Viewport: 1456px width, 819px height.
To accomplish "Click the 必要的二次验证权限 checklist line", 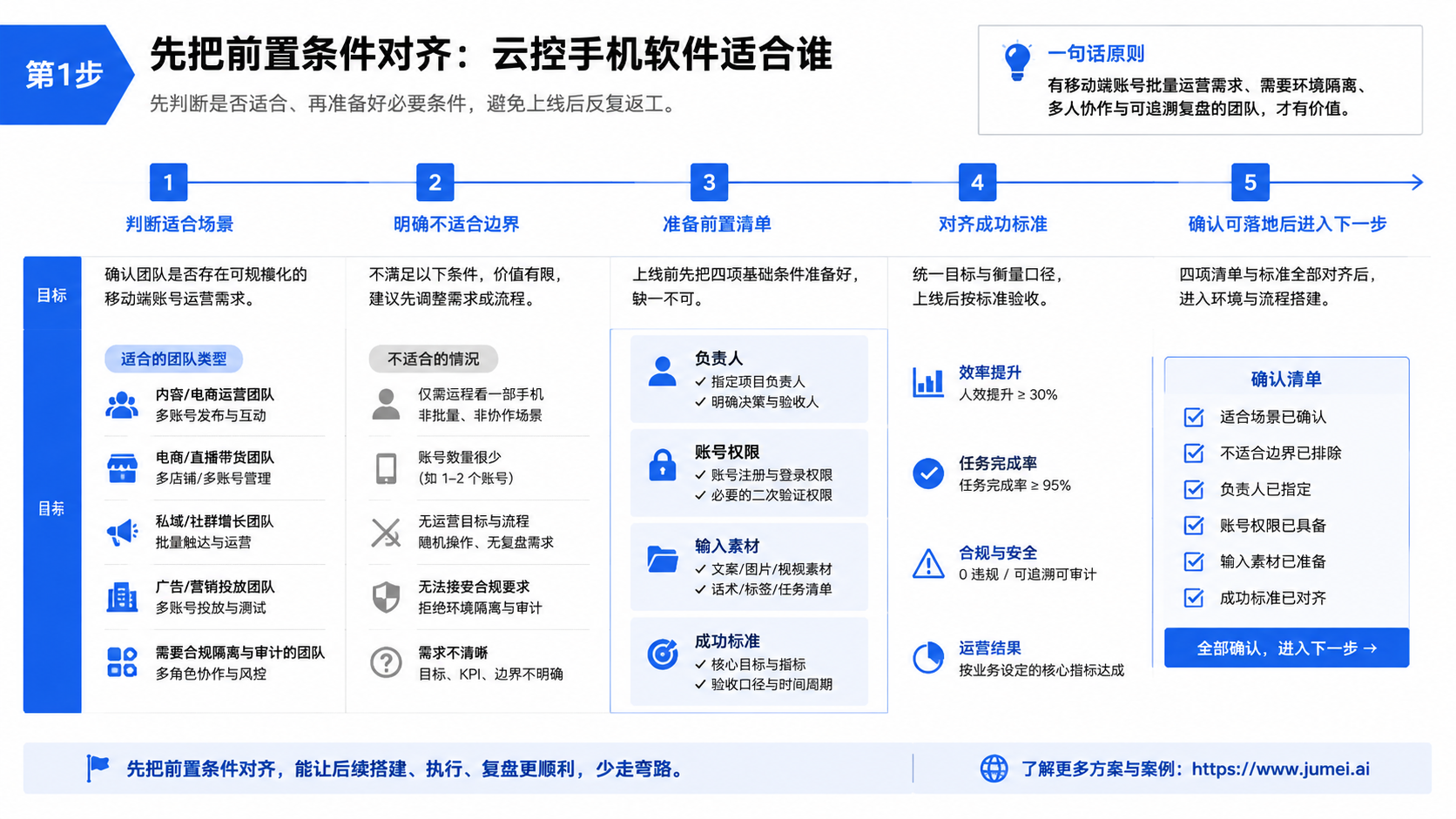I will click(764, 495).
